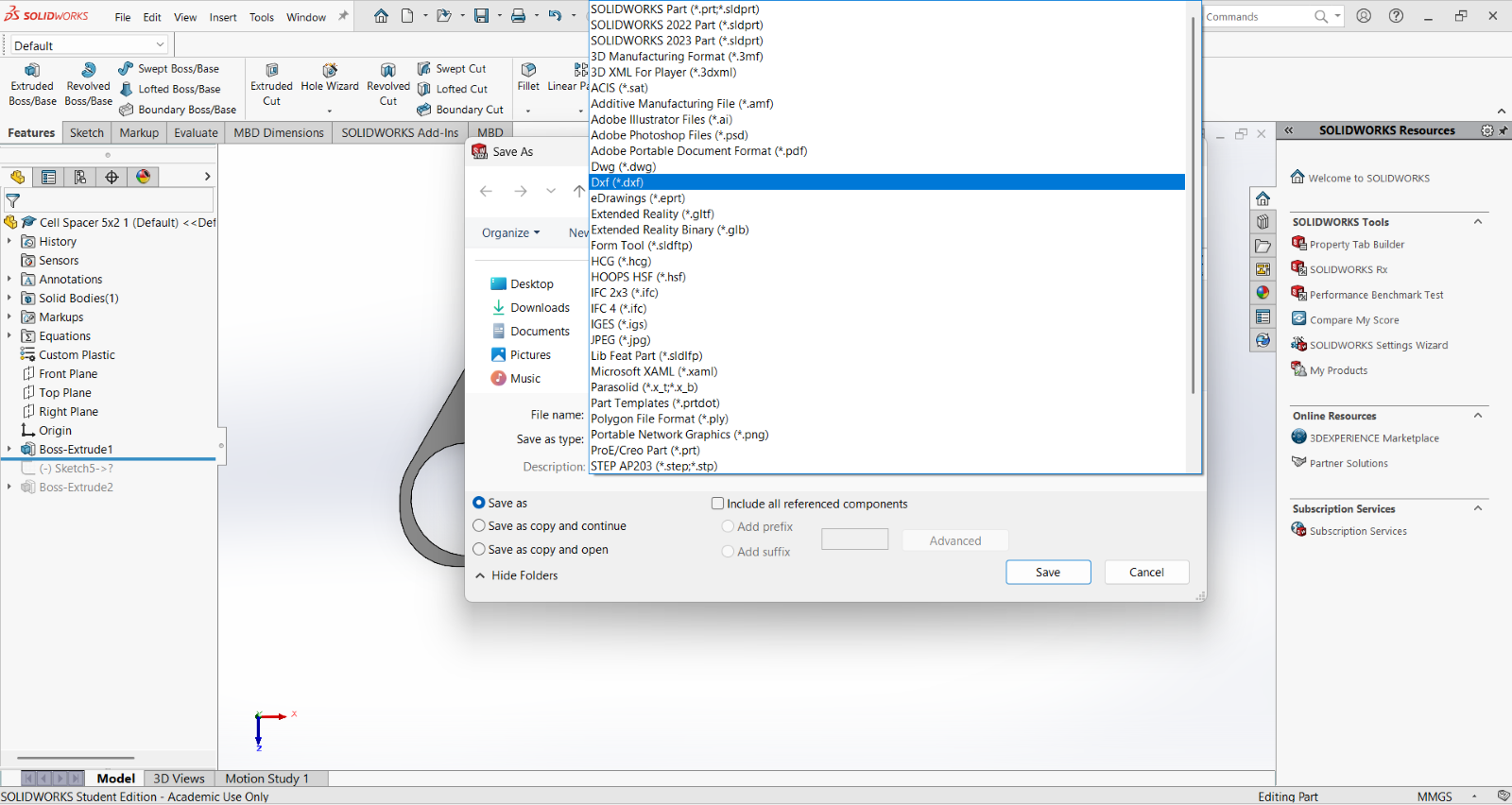Select the Boundary Cut tool

point(460,110)
